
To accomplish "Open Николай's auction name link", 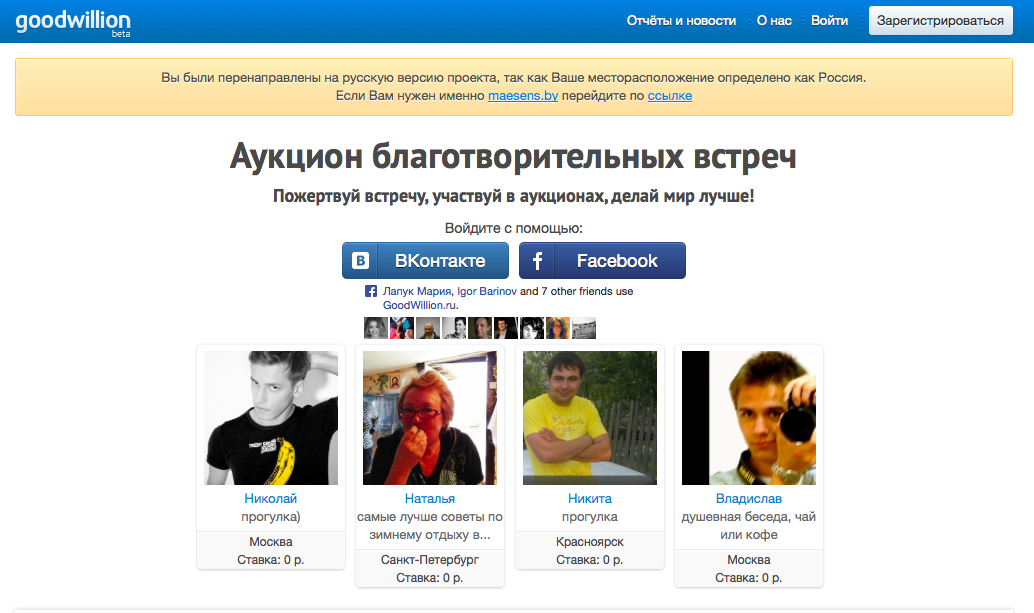I will point(270,499).
